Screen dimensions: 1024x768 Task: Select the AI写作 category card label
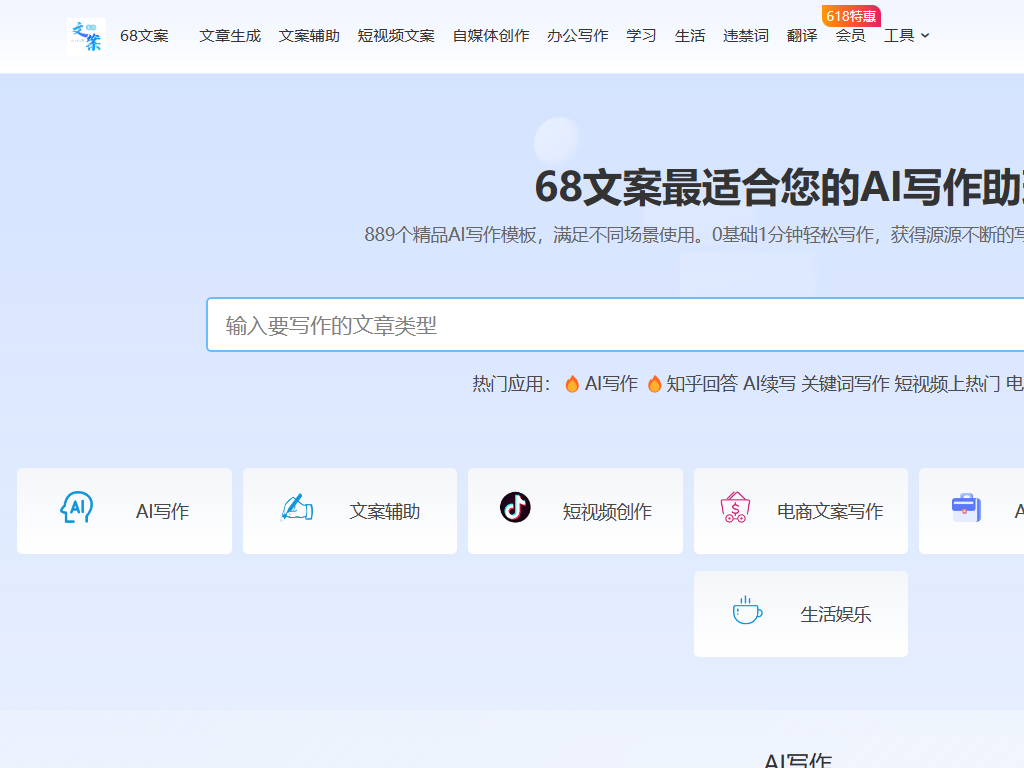coord(163,511)
